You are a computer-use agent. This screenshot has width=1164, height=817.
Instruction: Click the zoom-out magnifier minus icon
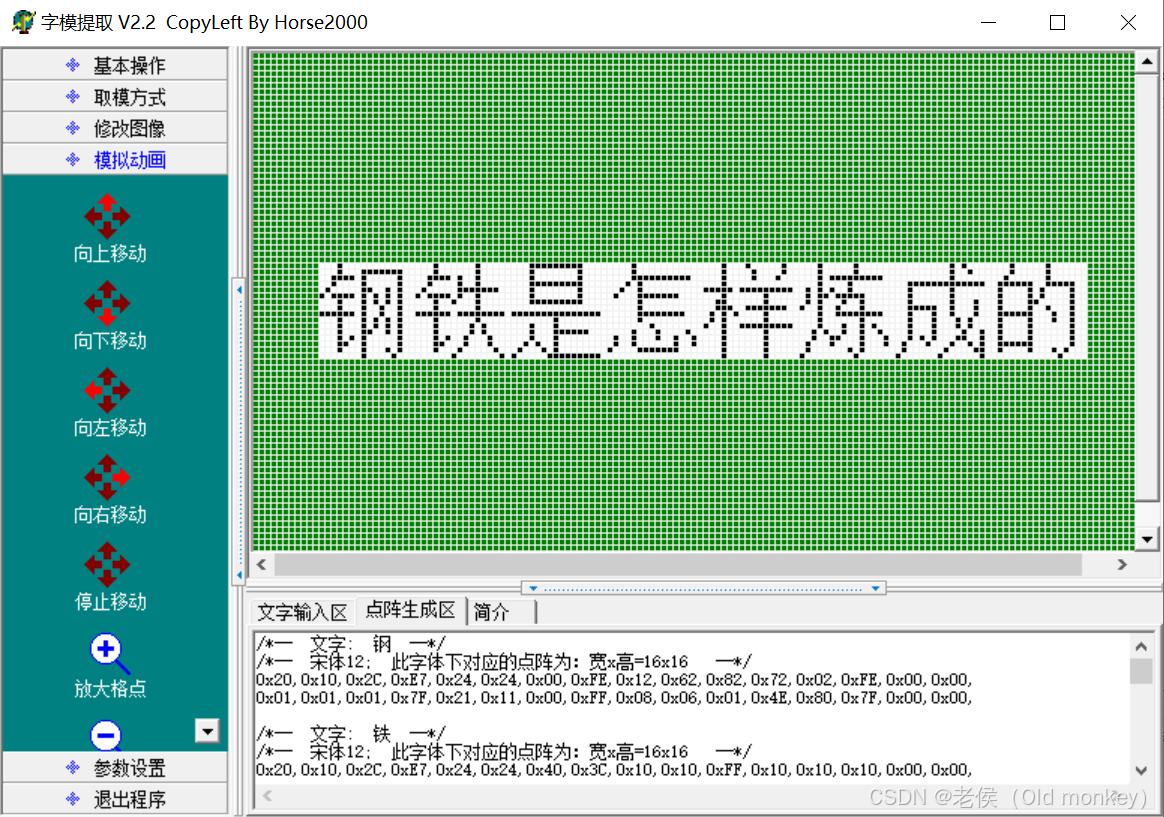point(106,735)
